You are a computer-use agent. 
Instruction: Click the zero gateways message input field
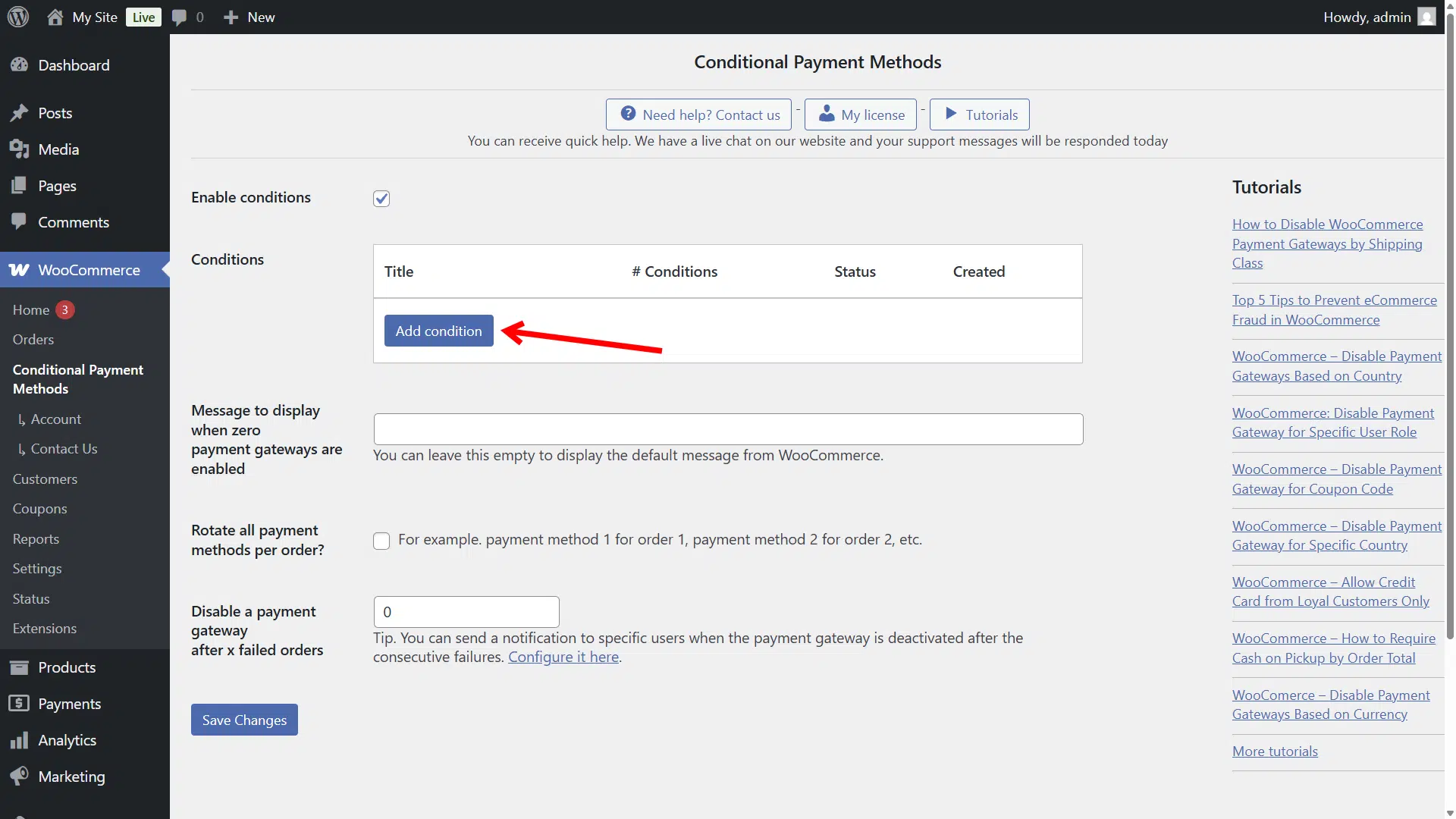pyautogui.click(x=728, y=429)
